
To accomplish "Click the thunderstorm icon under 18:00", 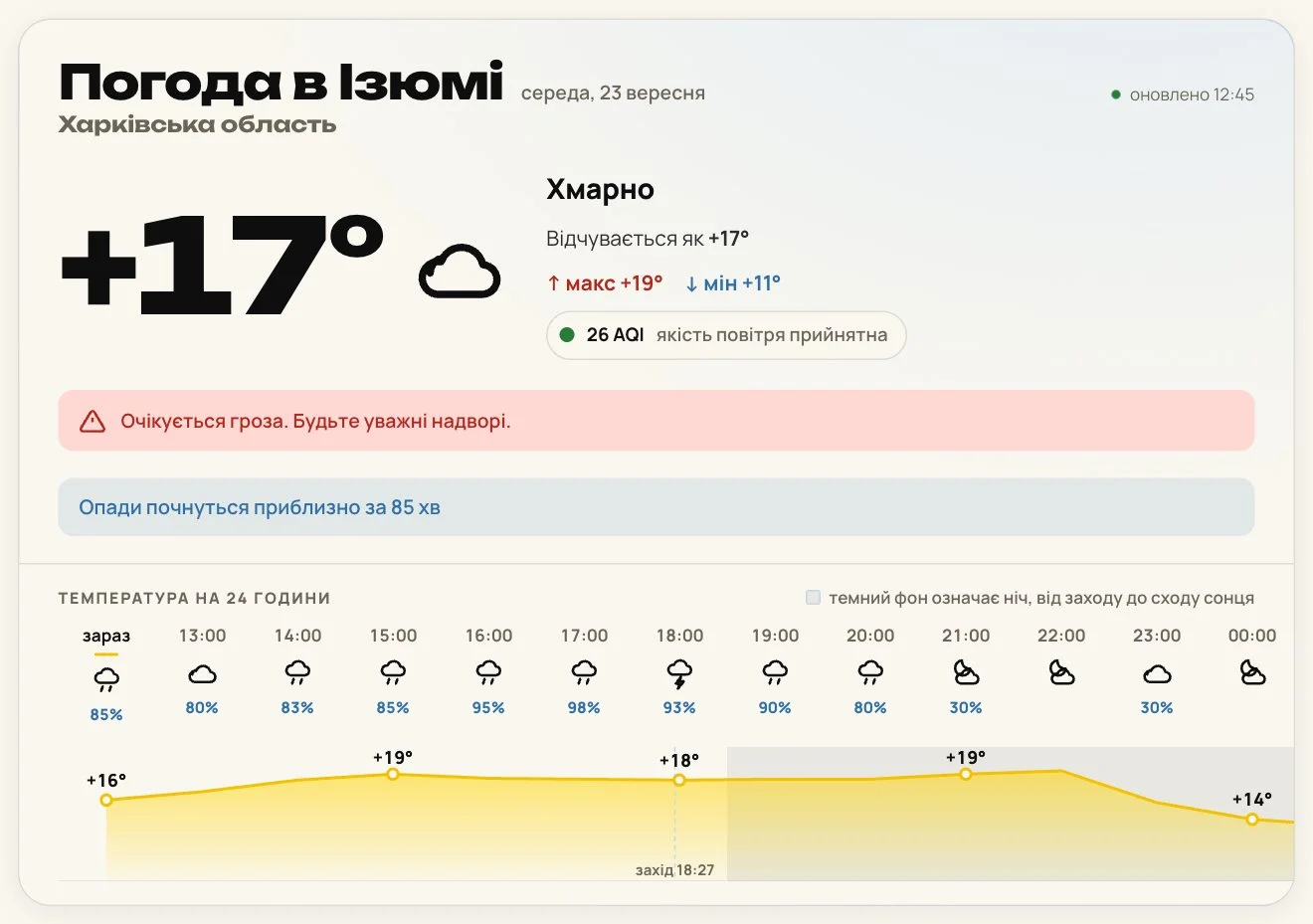I will point(679,674).
